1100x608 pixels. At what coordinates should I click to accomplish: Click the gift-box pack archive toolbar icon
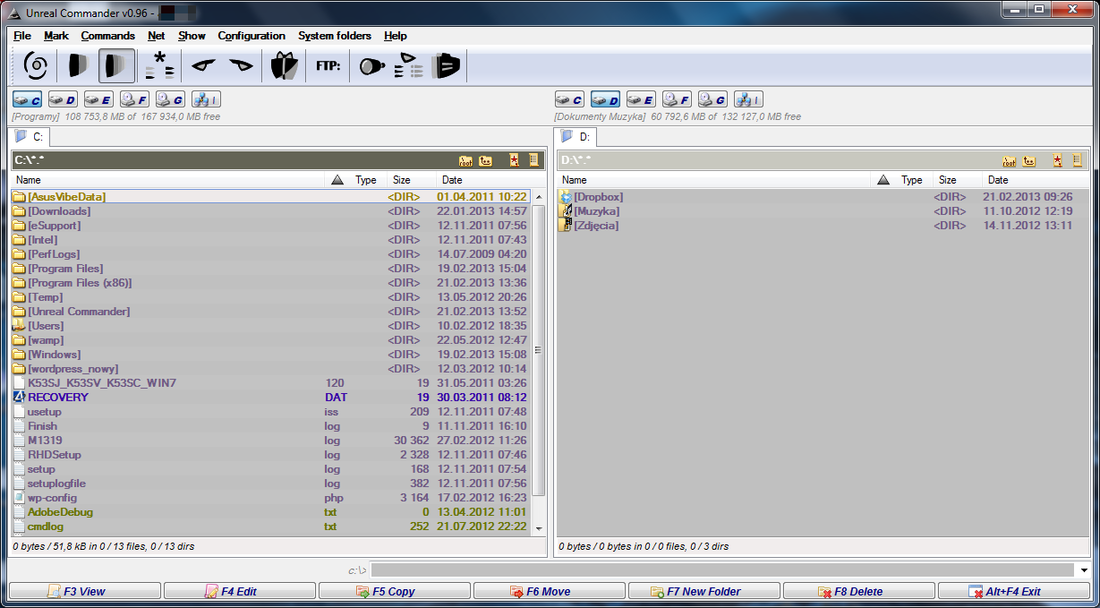(x=284, y=66)
